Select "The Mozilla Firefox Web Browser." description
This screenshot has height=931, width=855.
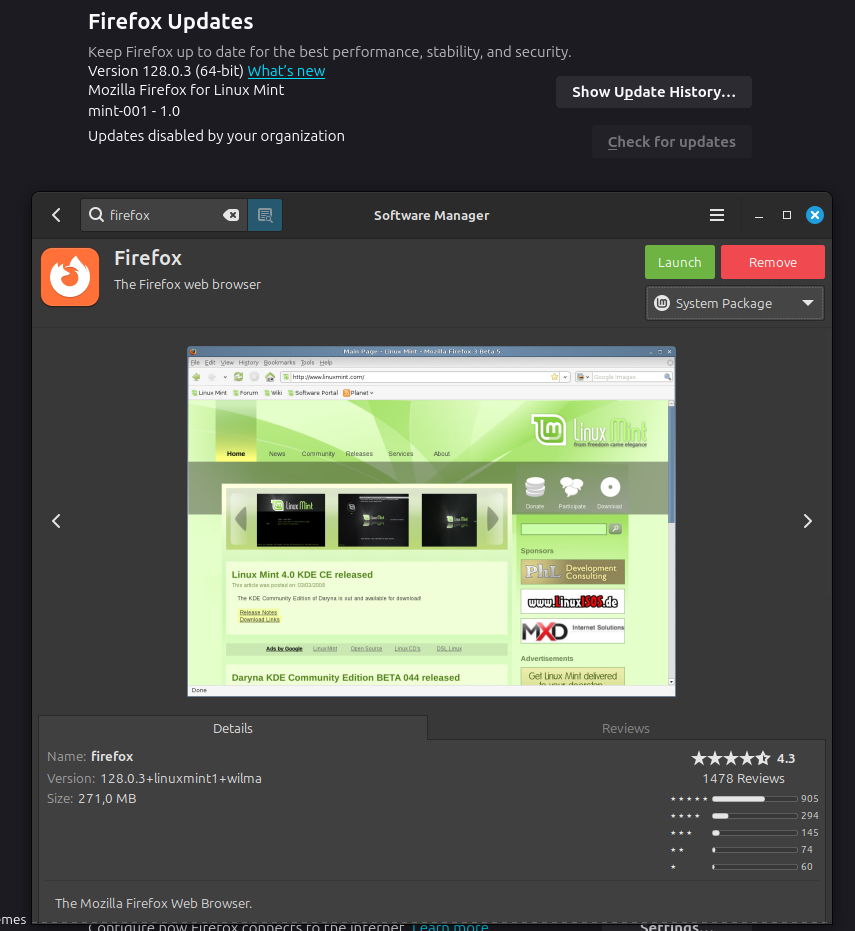154,903
